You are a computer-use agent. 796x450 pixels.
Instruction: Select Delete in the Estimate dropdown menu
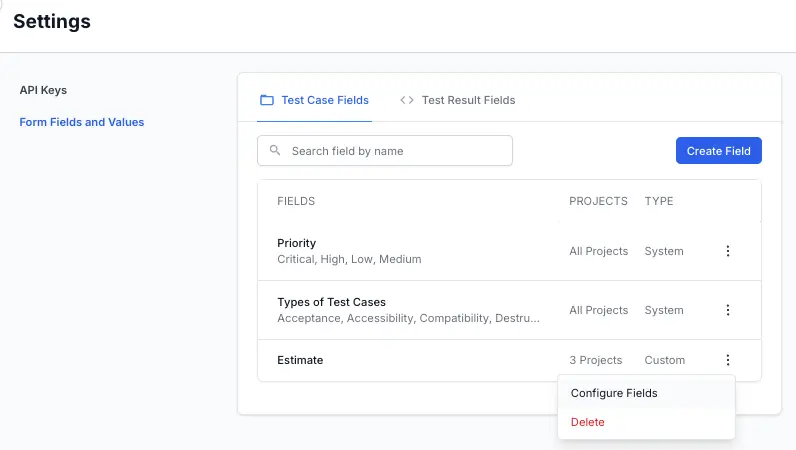coord(588,422)
